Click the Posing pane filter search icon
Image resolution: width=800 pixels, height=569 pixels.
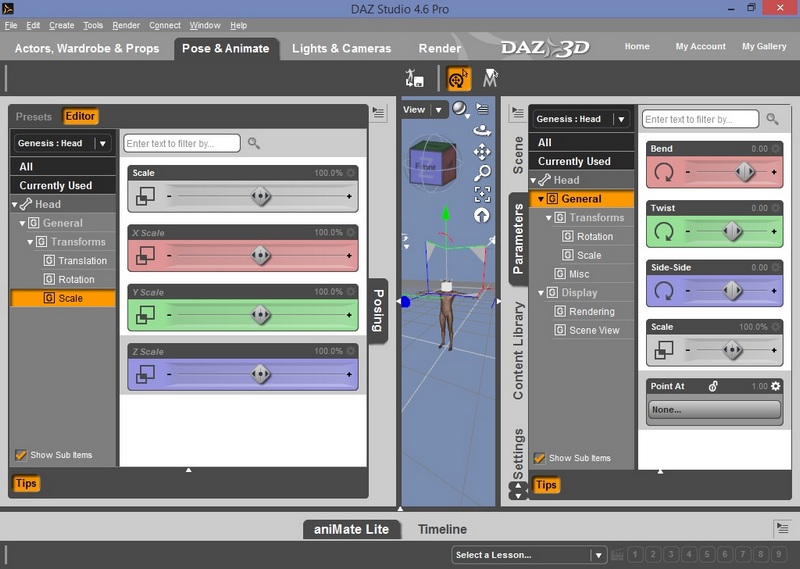(x=254, y=143)
